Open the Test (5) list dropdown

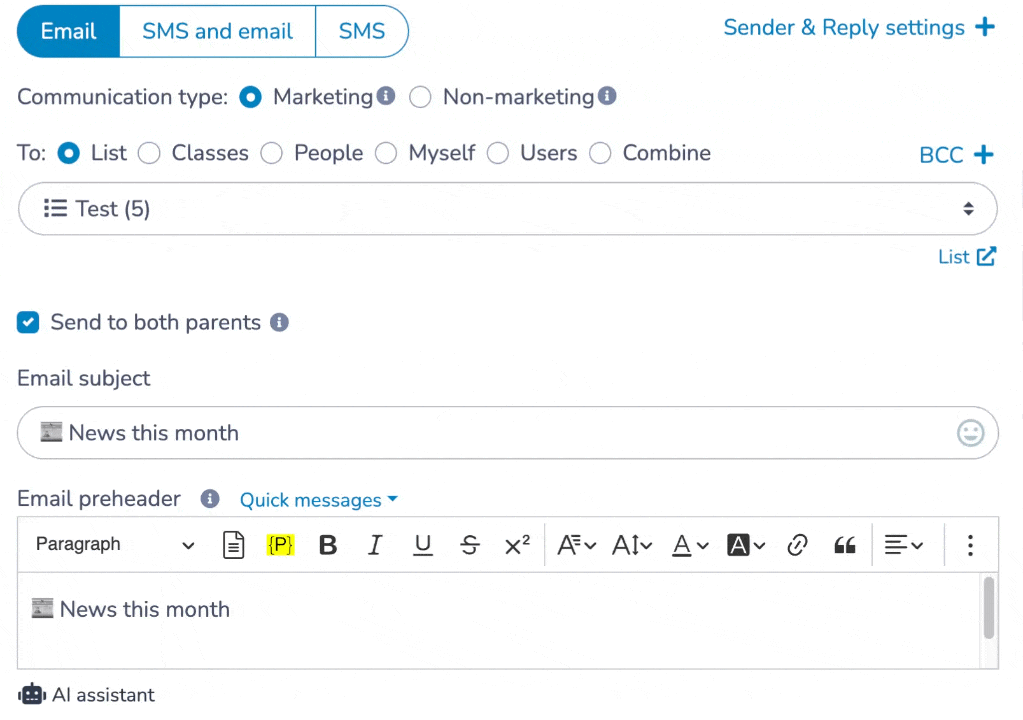tap(508, 209)
